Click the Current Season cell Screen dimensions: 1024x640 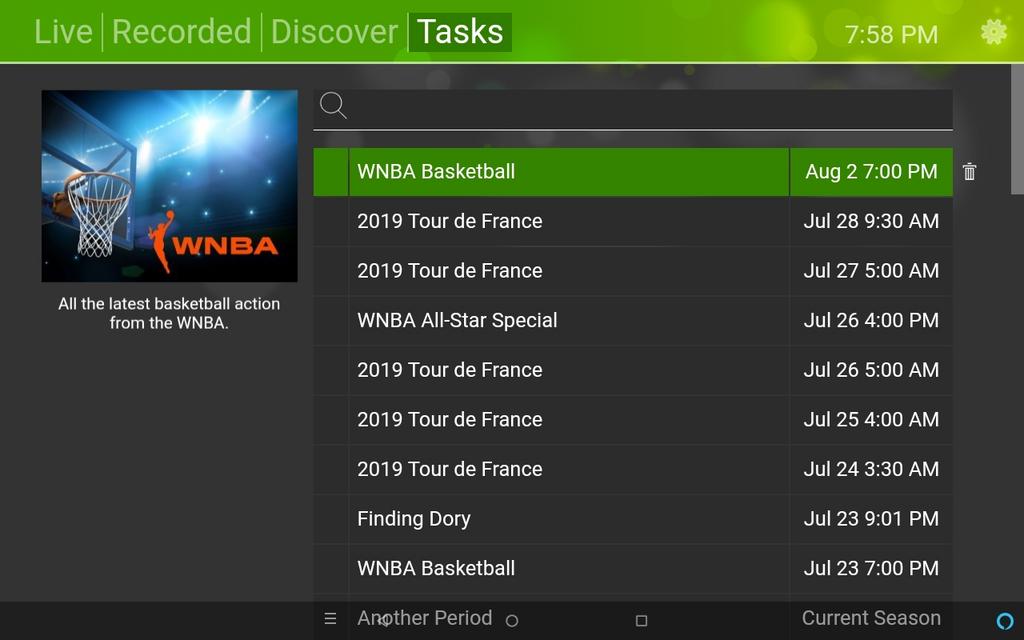click(x=871, y=618)
